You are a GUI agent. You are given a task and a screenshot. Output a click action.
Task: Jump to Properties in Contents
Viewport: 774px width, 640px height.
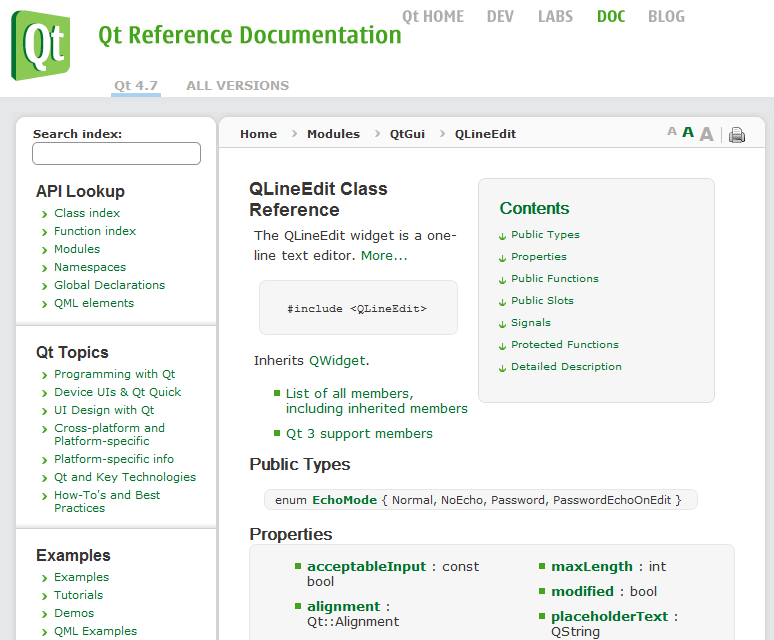539,257
